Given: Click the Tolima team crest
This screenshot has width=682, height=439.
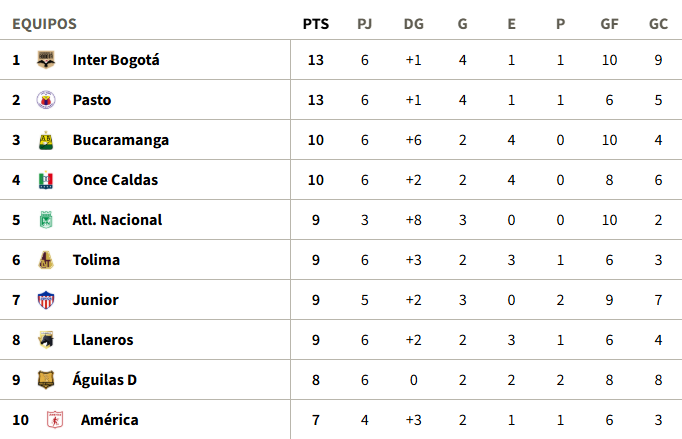Looking at the screenshot, I should pyautogui.click(x=45, y=260).
